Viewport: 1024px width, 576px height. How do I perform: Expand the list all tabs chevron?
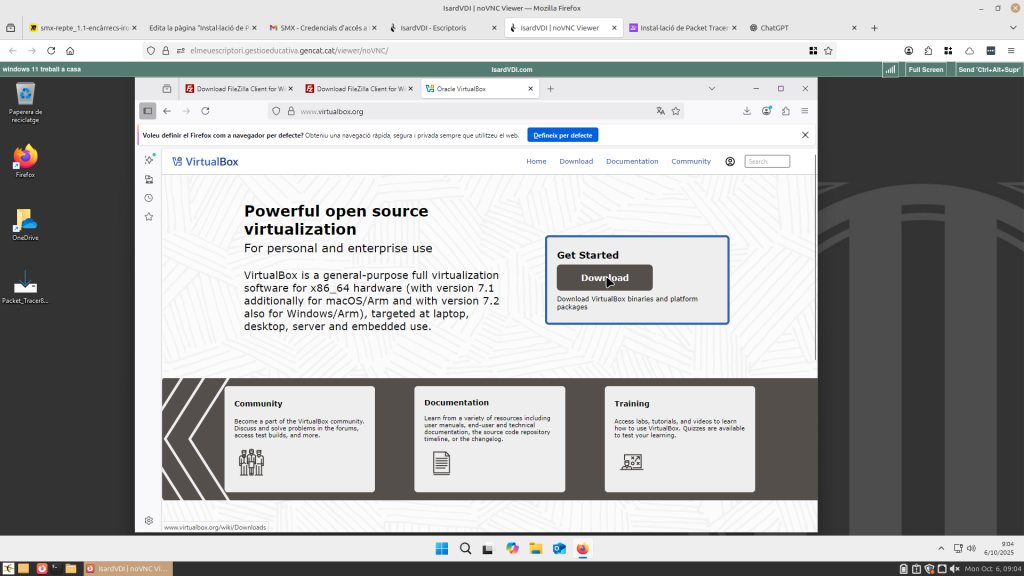712,89
